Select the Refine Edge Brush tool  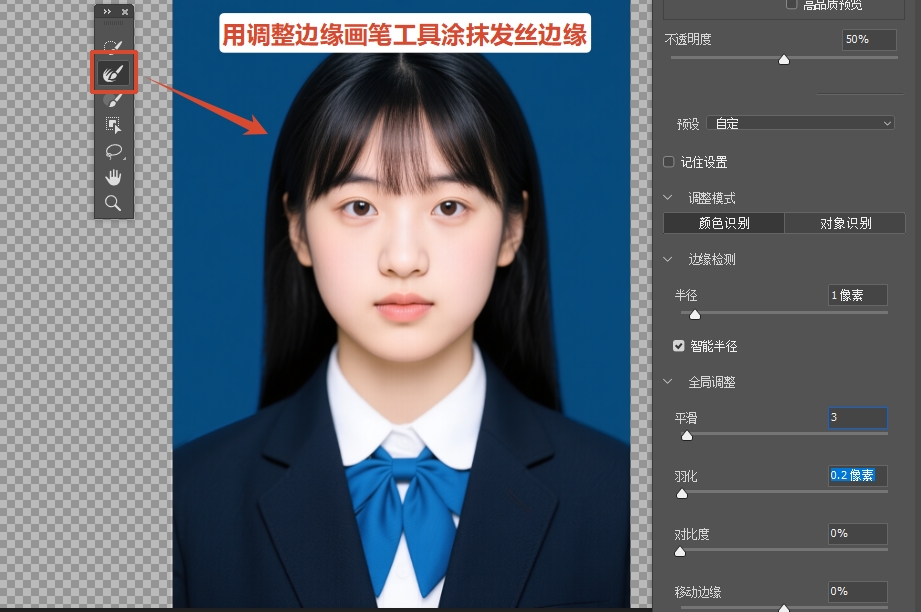click(x=114, y=70)
